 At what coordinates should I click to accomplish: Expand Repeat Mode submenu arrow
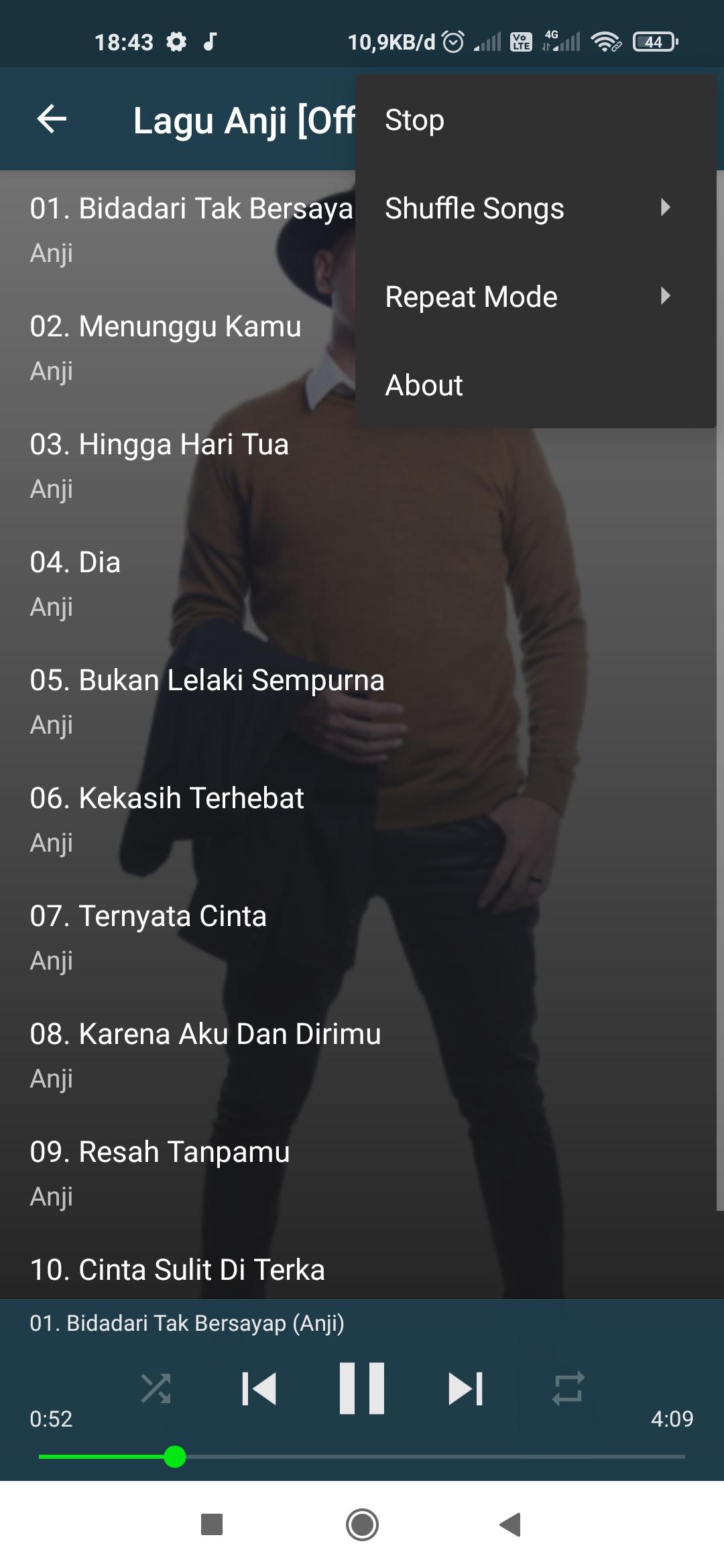pyautogui.click(x=665, y=296)
